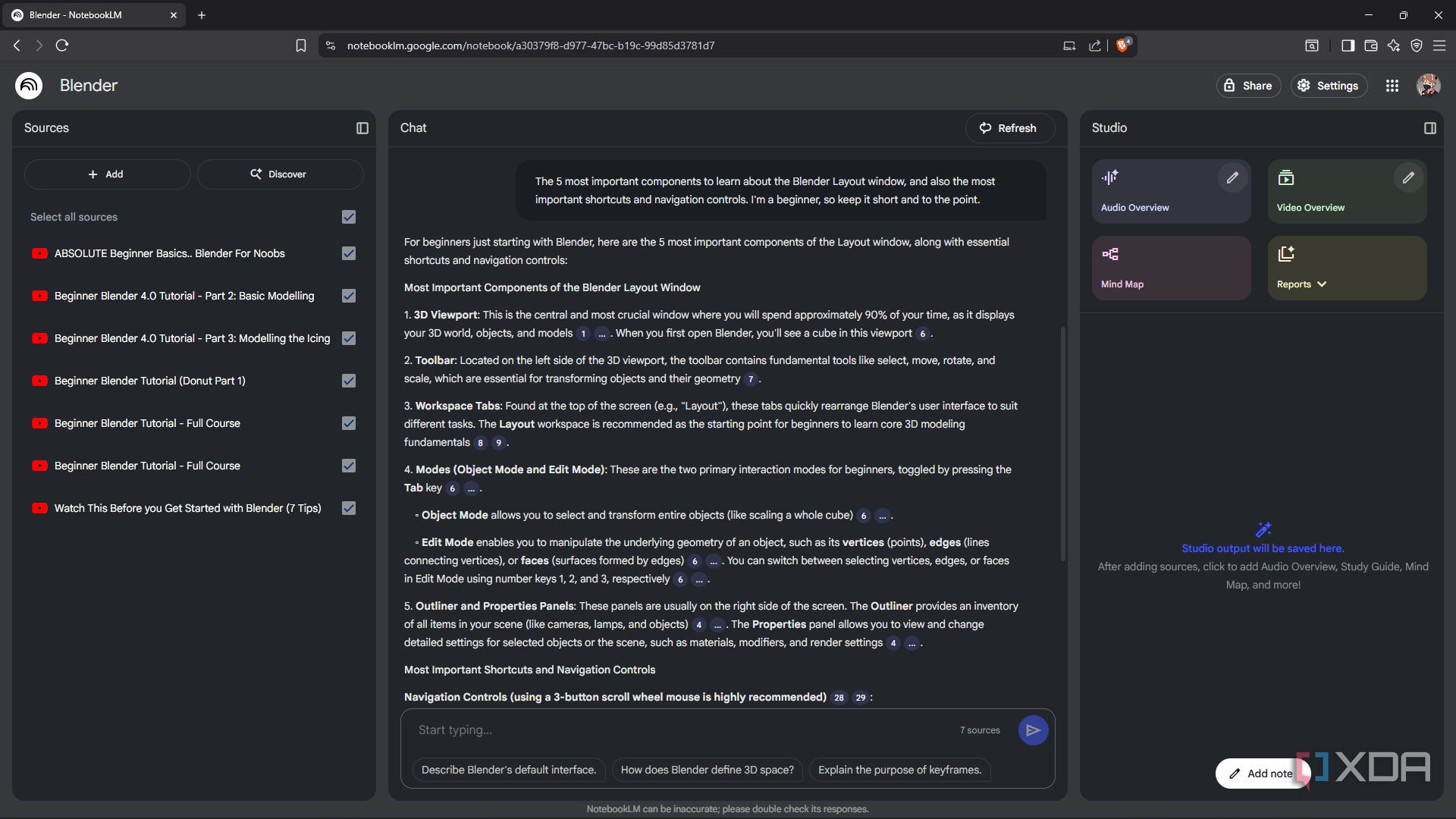Uncheck Part 3: Modelling the Icing source
Image resolution: width=1456 pixels, height=819 pixels.
click(349, 338)
